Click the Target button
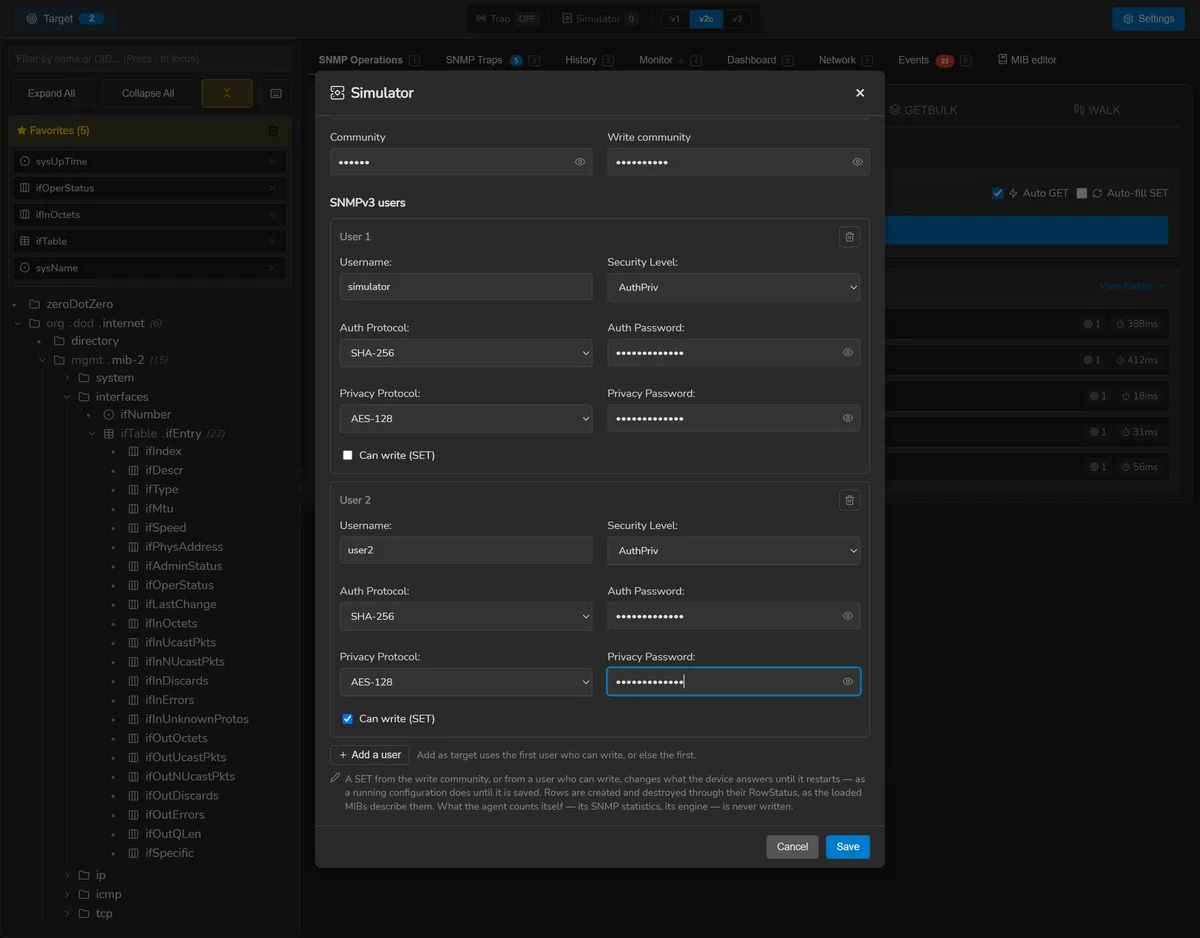This screenshot has height=938, width=1200. tap(65, 19)
